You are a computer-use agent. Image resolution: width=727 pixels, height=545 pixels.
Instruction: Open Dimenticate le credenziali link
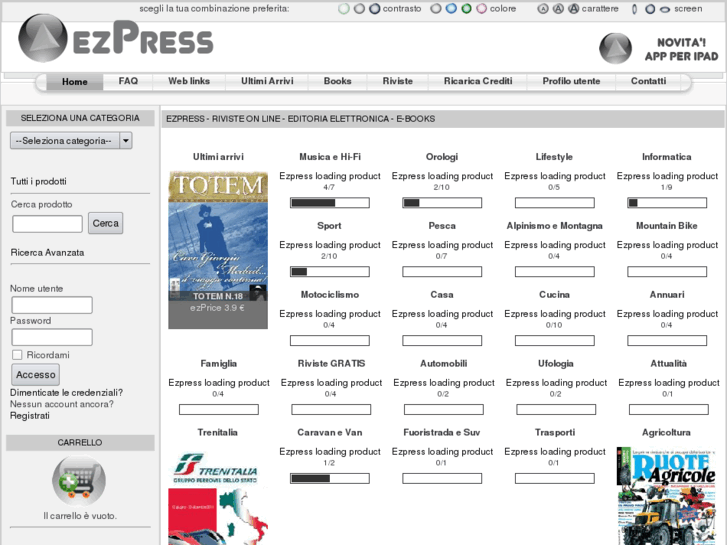(x=66, y=393)
